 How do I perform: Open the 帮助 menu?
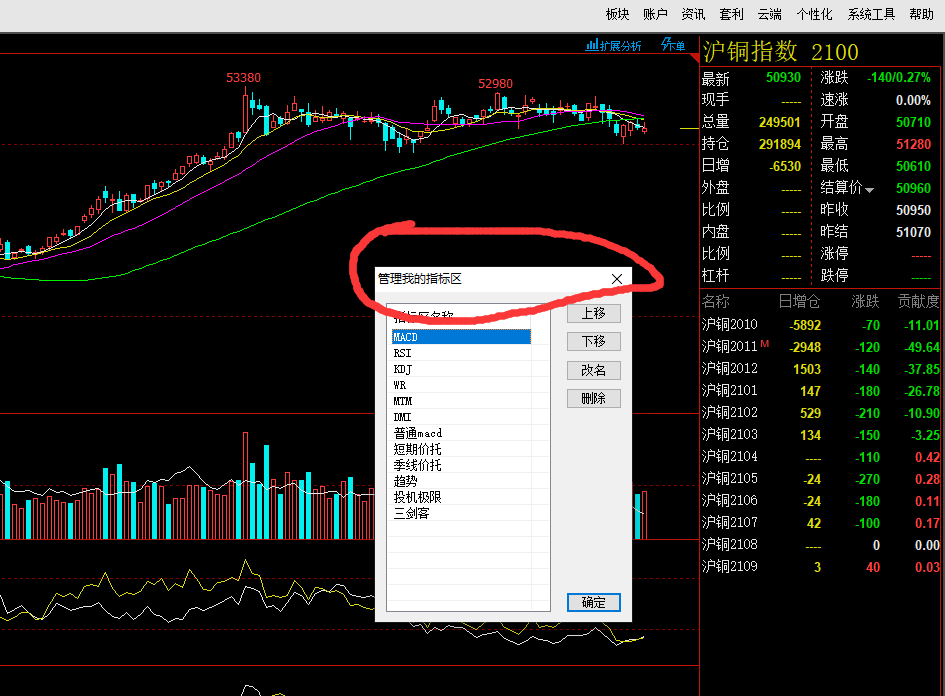921,14
